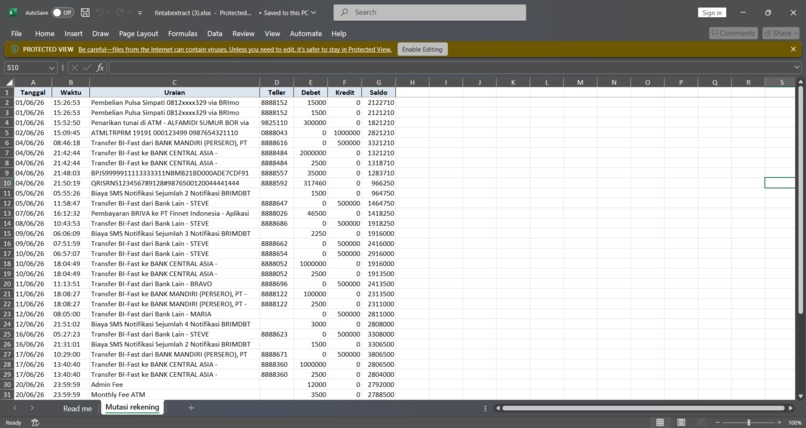The height and width of the screenshot is (428, 806).
Task: Open the Data ribbon tab
Action: click(215, 33)
